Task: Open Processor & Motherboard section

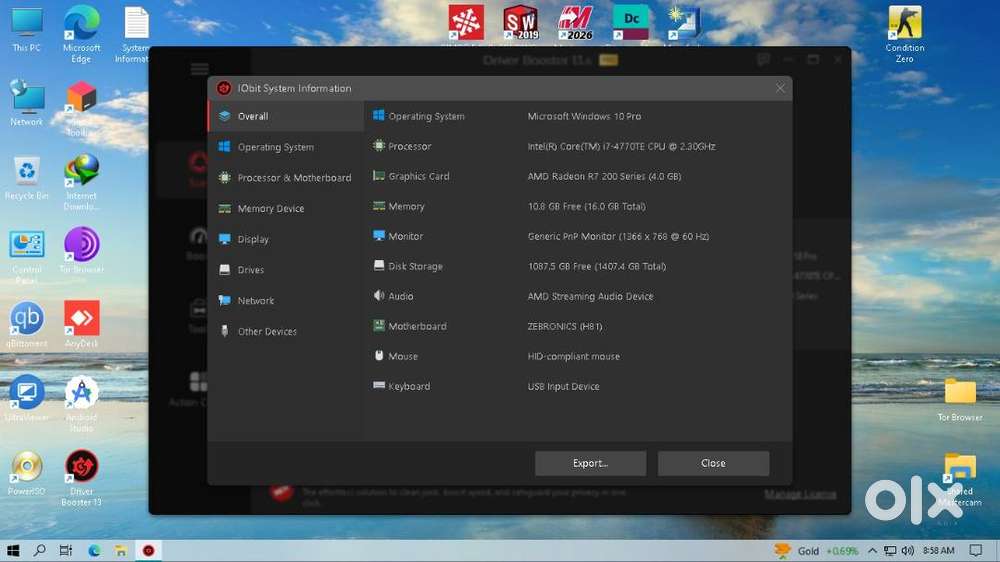Action: click(286, 177)
